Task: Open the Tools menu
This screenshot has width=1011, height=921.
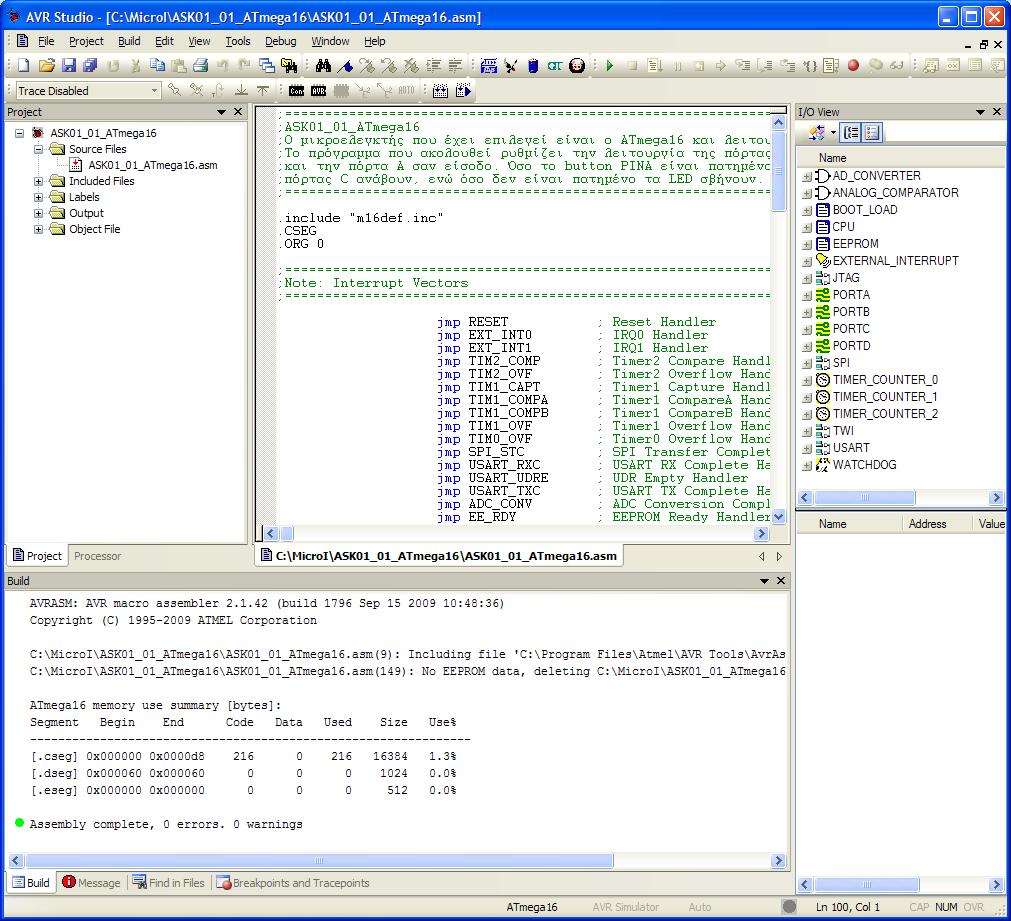Action: (x=237, y=41)
